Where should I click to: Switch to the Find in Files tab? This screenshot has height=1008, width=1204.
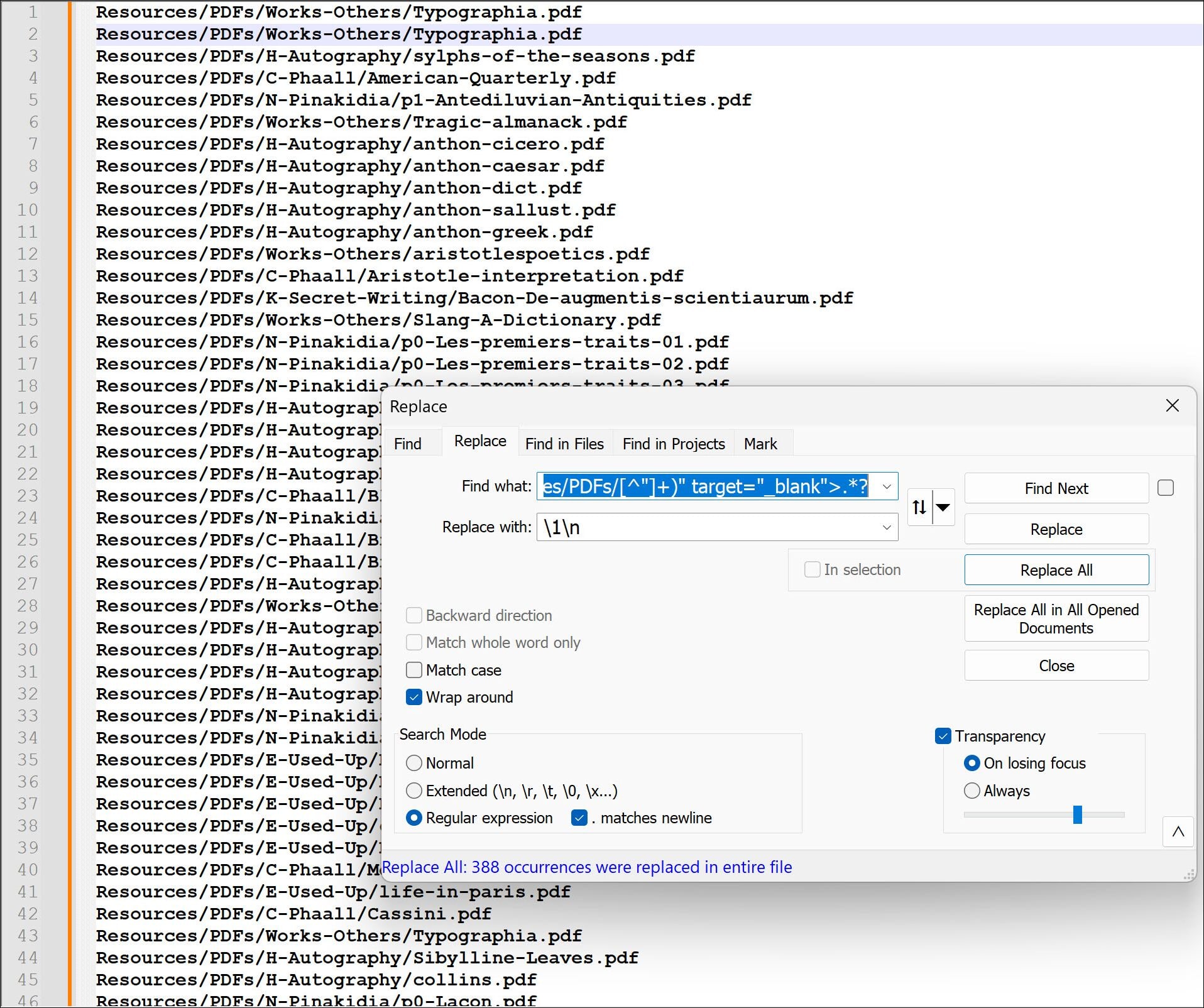564,443
